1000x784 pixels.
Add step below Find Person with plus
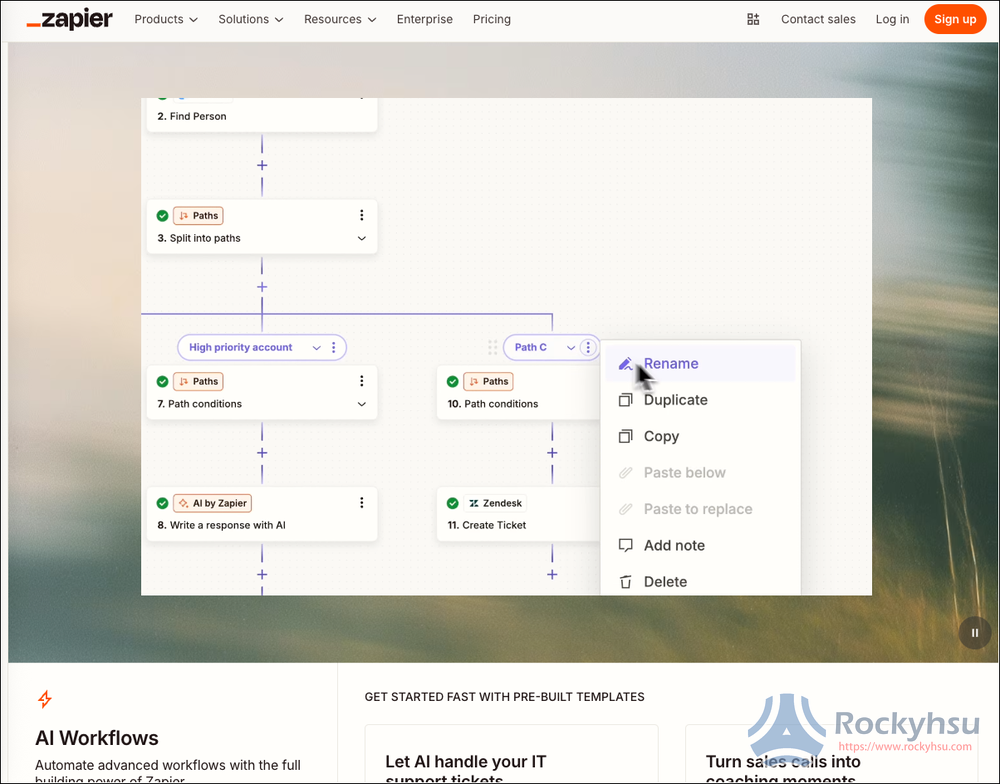[x=262, y=165]
